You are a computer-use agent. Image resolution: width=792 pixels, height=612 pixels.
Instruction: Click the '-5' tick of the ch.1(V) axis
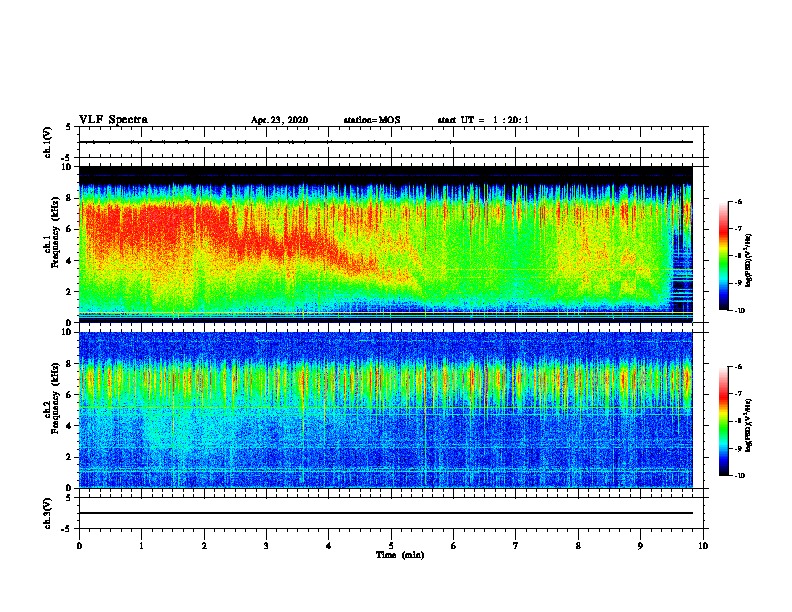(67, 158)
